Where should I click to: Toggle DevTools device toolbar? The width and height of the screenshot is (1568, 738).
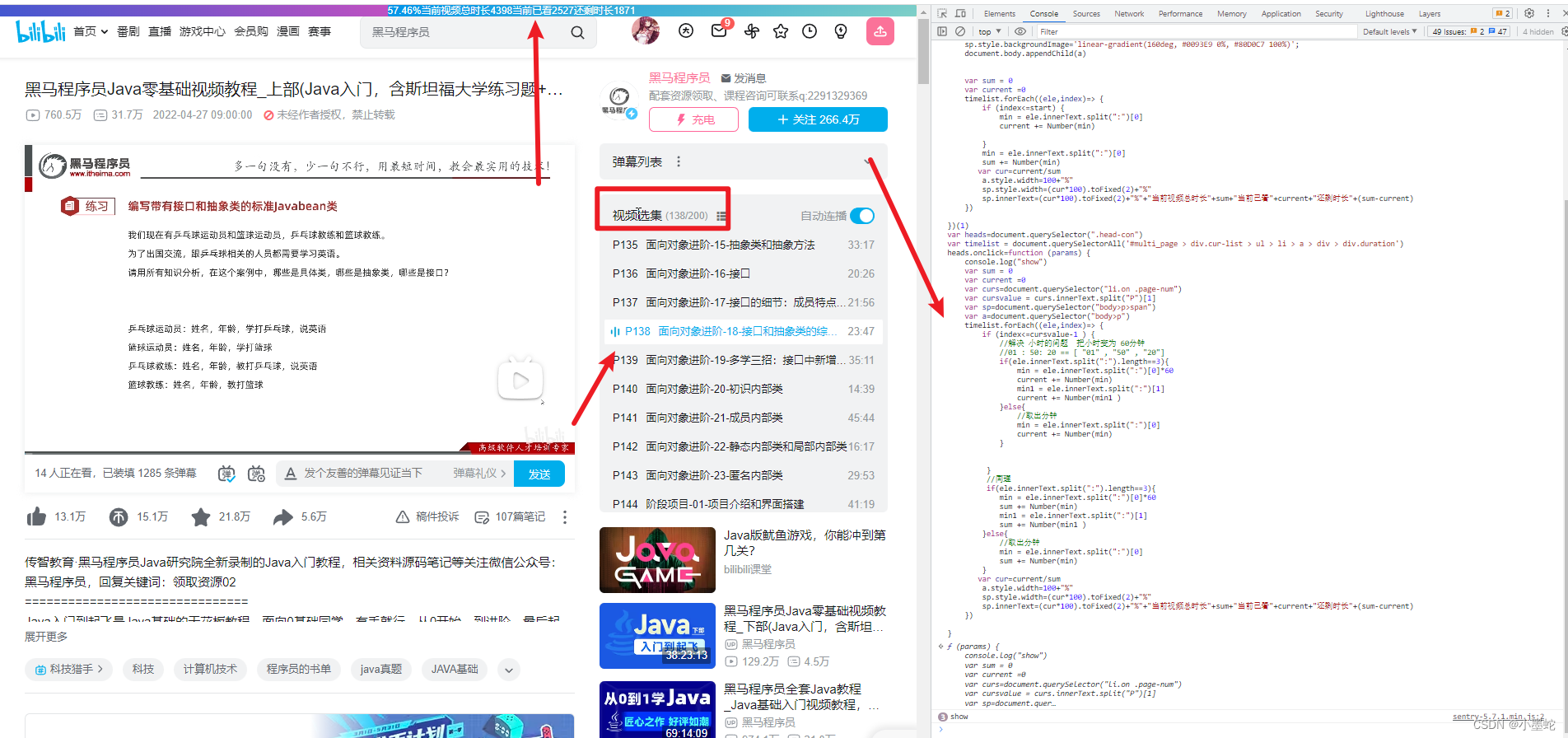pyautogui.click(x=960, y=13)
